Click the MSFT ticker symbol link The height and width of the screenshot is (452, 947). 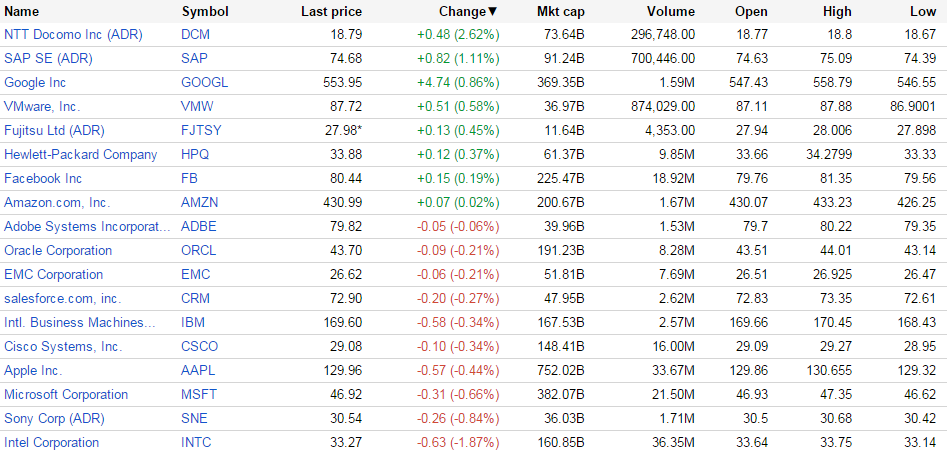tap(198, 394)
